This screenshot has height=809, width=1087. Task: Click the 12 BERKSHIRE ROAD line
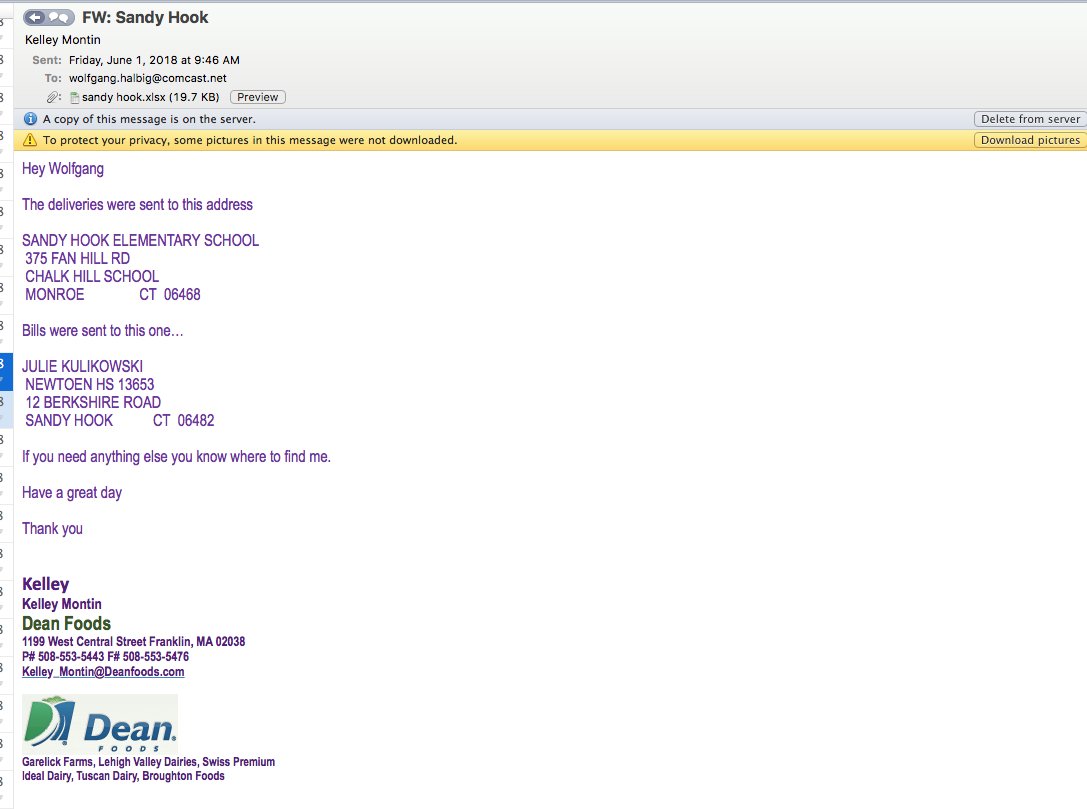click(x=93, y=403)
